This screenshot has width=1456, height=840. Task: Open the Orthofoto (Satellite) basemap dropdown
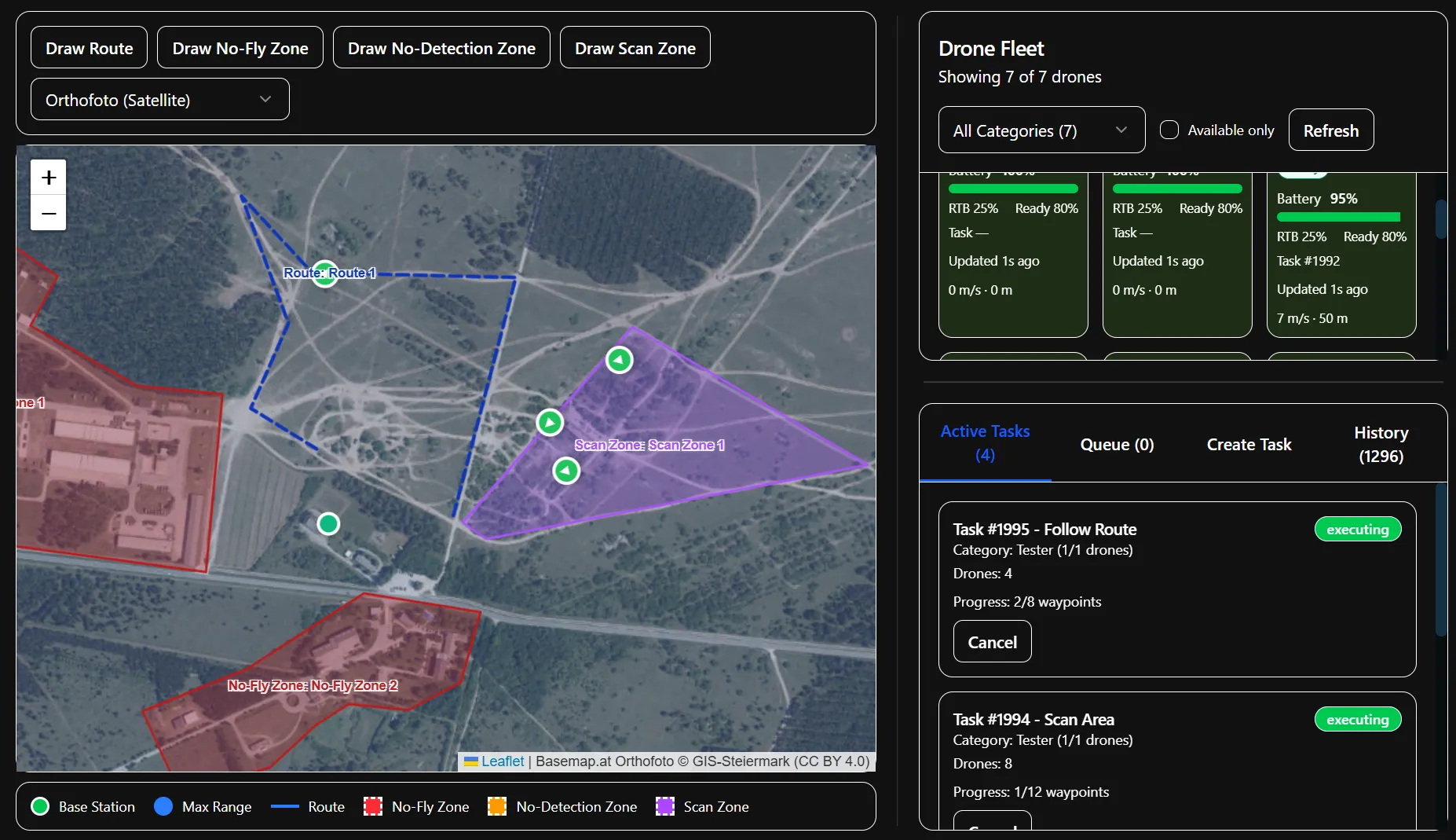(x=159, y=99)
